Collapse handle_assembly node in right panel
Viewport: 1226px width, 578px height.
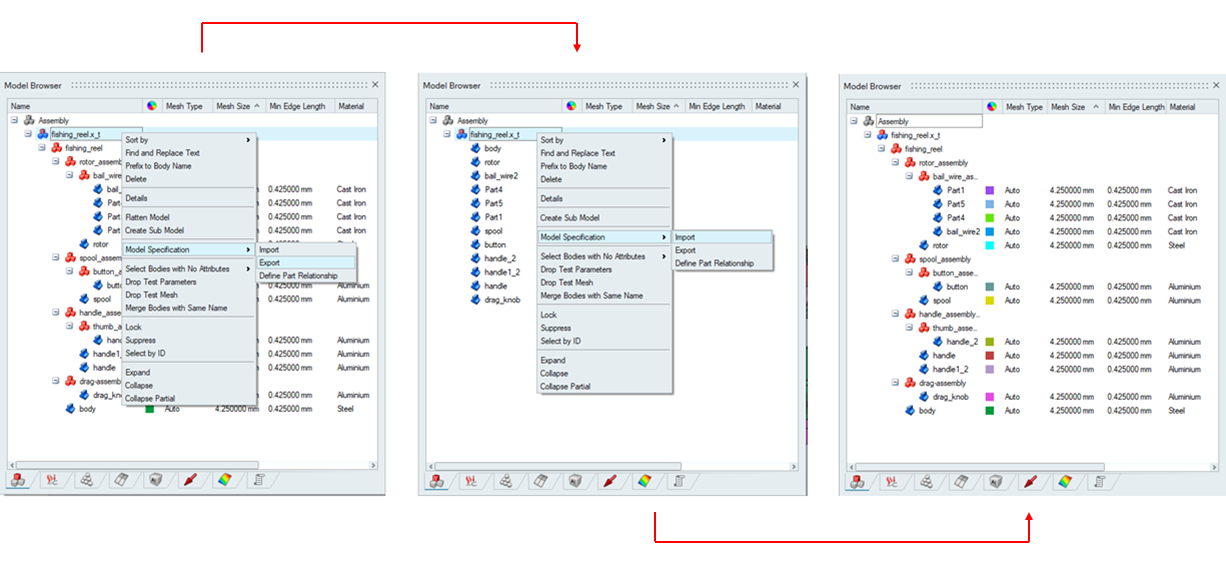(x=896, y=314)
